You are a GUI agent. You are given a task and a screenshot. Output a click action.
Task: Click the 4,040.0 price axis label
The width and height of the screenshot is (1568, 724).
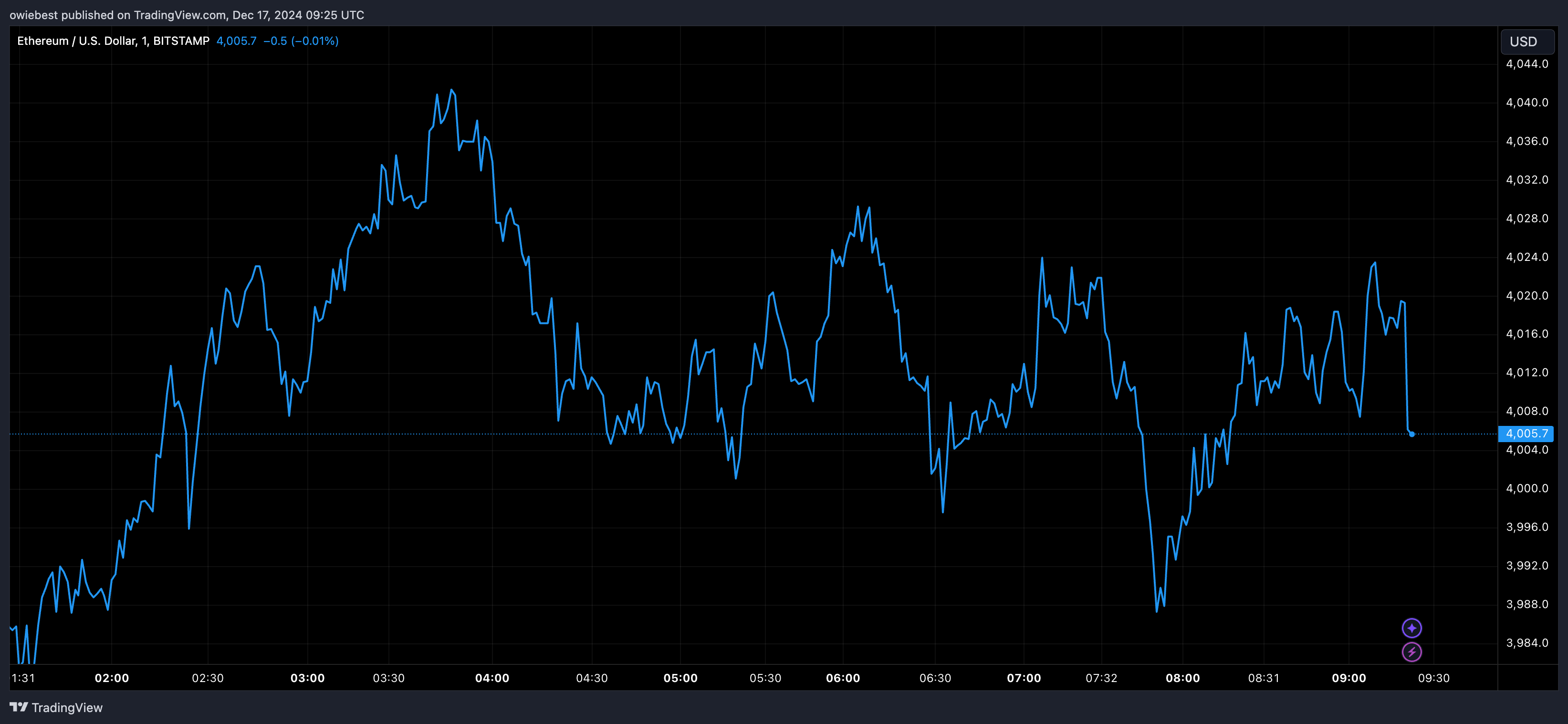[1527, 102]
